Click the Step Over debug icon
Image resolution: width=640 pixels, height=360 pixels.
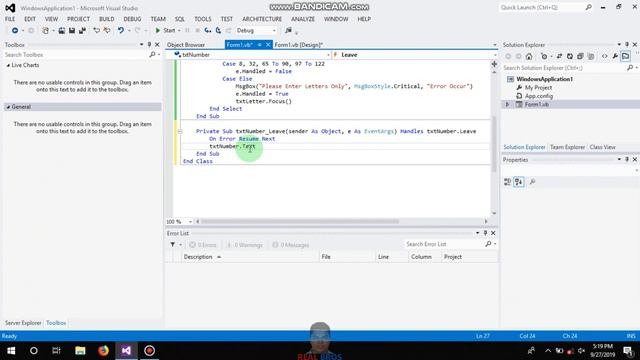[218, 31]
